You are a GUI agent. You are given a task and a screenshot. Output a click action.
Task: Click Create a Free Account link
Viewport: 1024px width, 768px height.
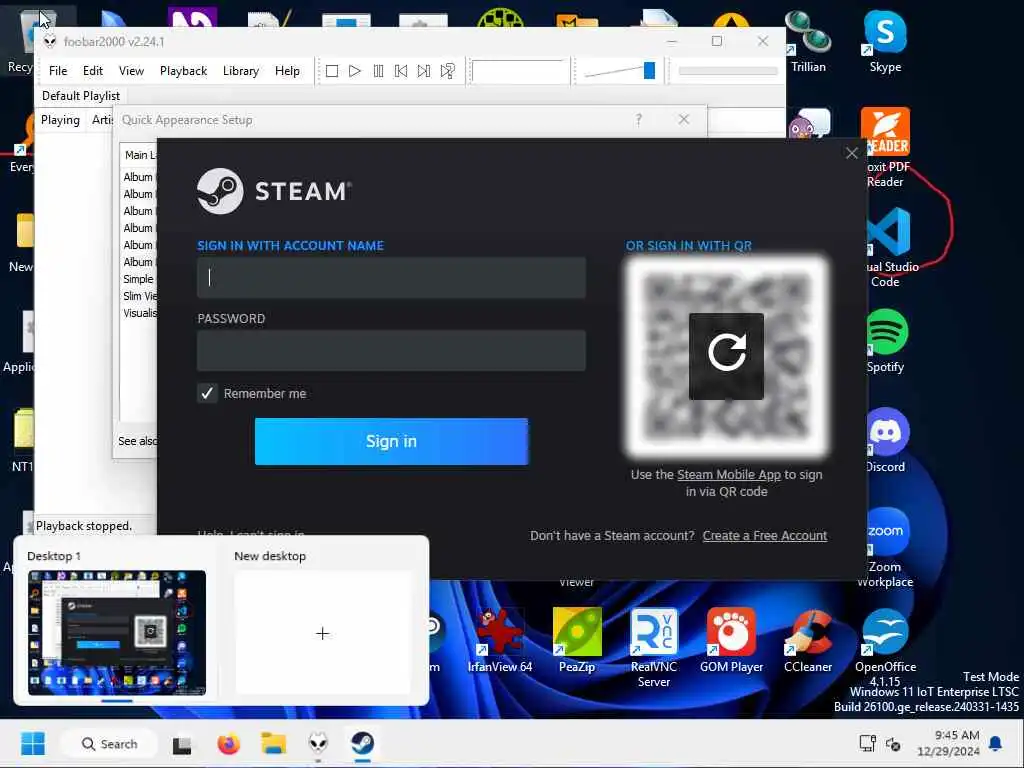[765, 536]
